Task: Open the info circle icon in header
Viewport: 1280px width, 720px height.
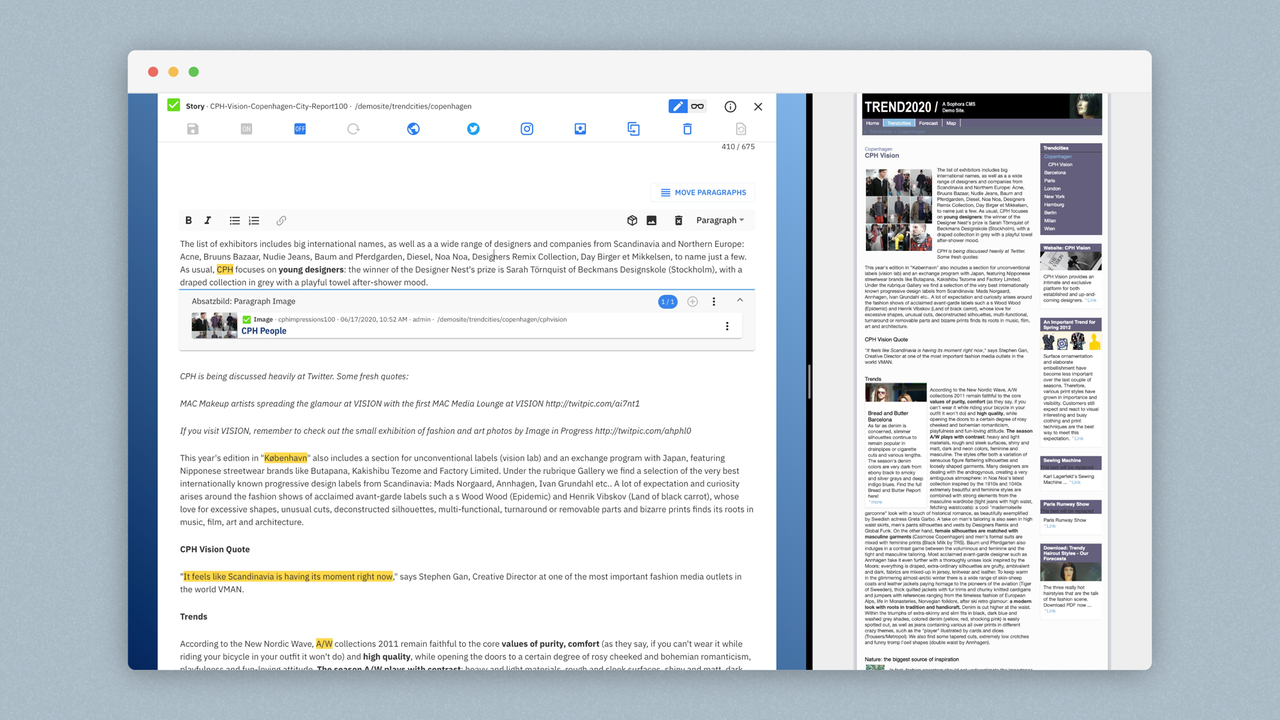Action: [x=730, y=106]
